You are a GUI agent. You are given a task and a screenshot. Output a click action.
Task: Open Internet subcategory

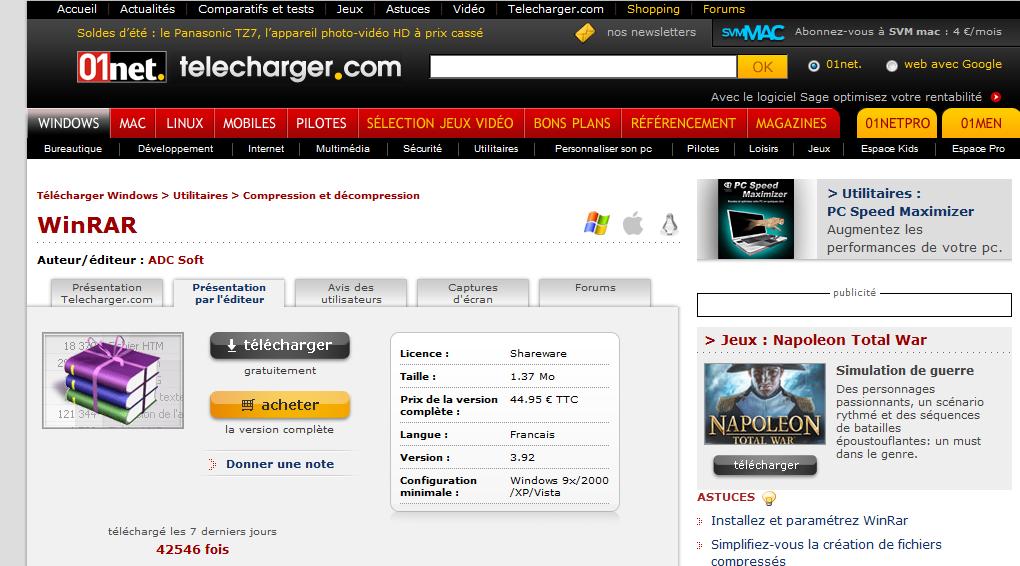(266, 148)
